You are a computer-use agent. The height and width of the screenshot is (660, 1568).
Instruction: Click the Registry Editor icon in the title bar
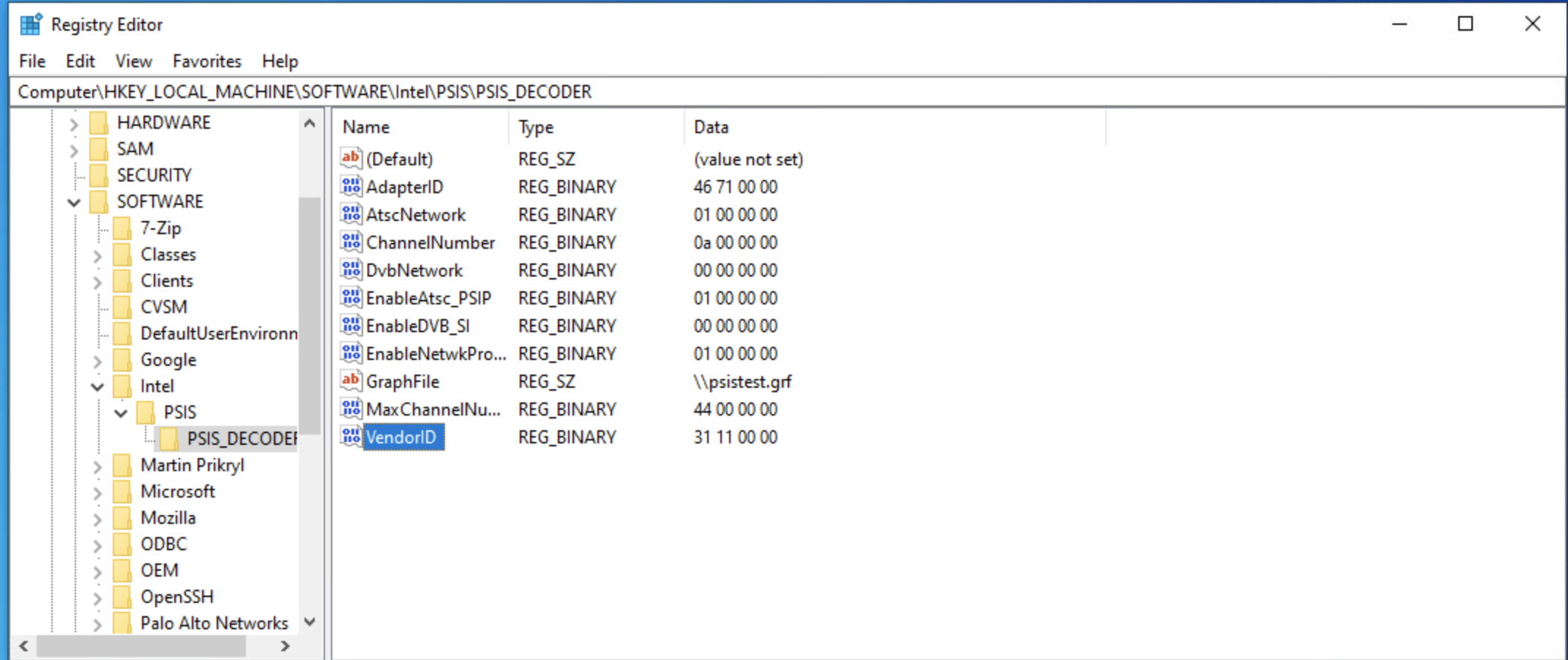[x=30, y=23]
